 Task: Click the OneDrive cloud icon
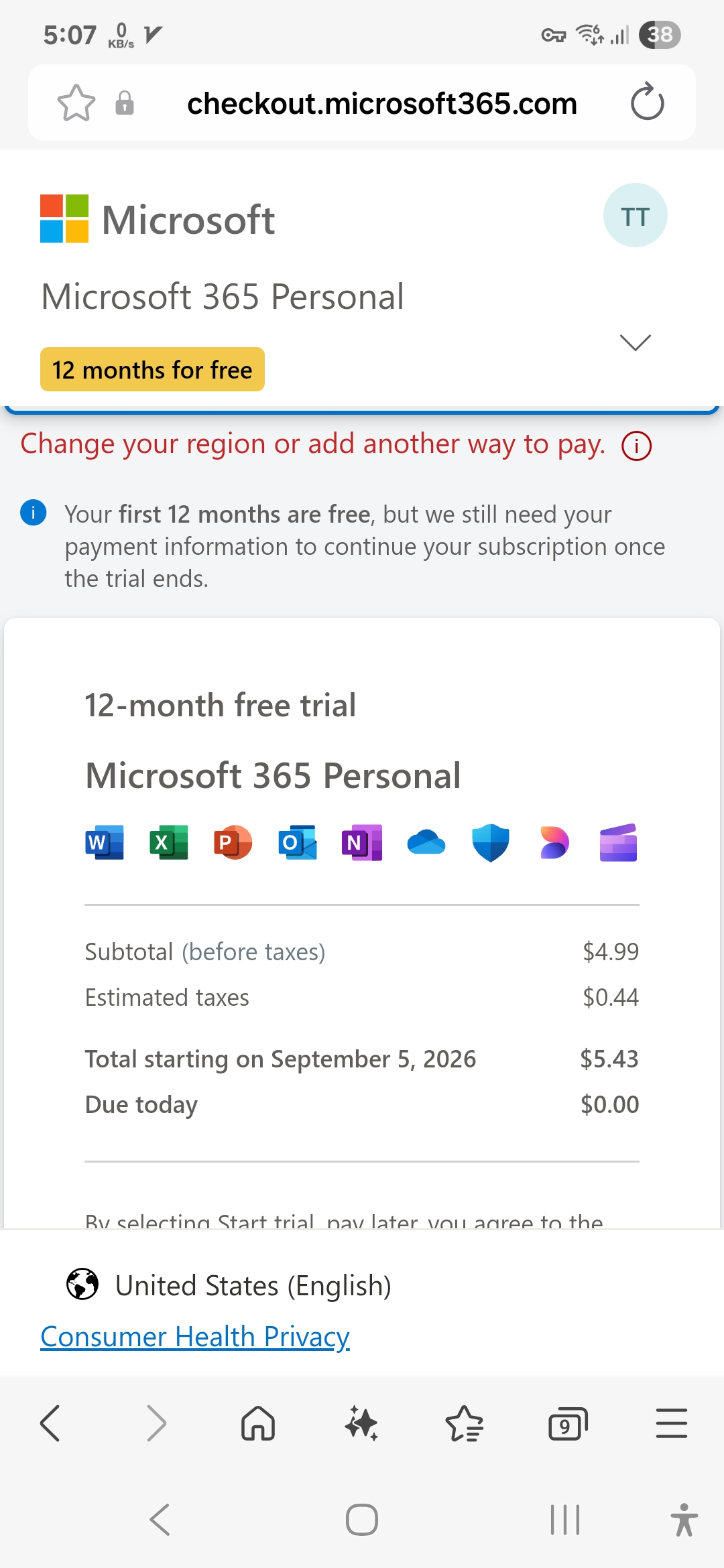click(x=426, y=842)
